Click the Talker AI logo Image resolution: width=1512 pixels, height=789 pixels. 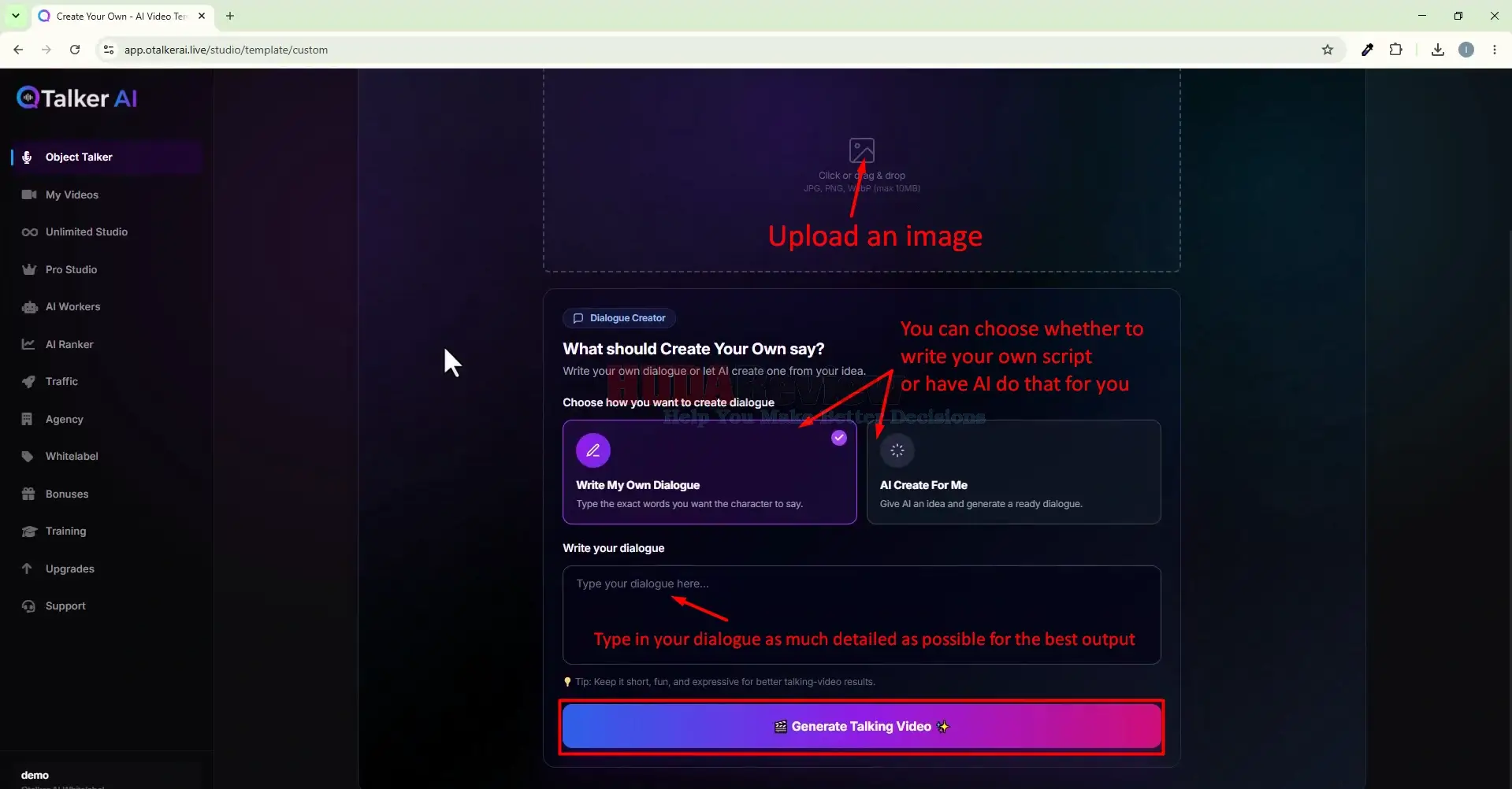(x=77, y=98)
